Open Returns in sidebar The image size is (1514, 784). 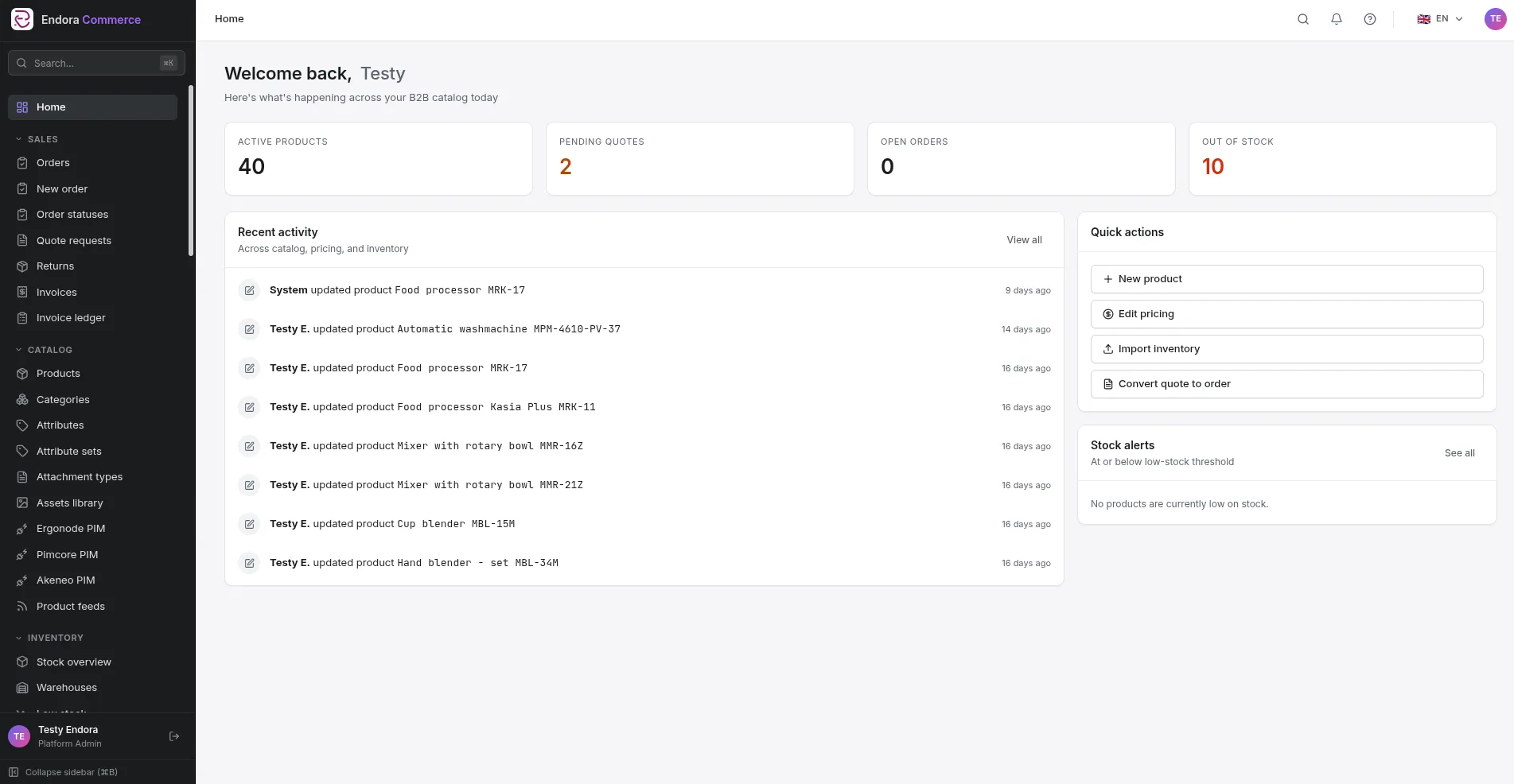(92, 266)
